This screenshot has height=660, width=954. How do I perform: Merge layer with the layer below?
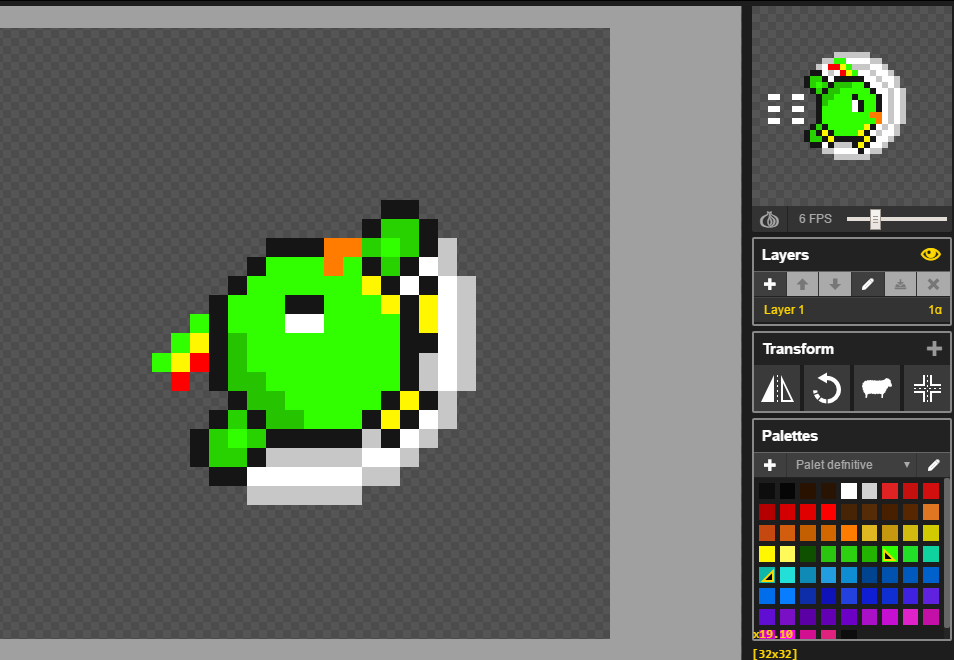point(900,284)
